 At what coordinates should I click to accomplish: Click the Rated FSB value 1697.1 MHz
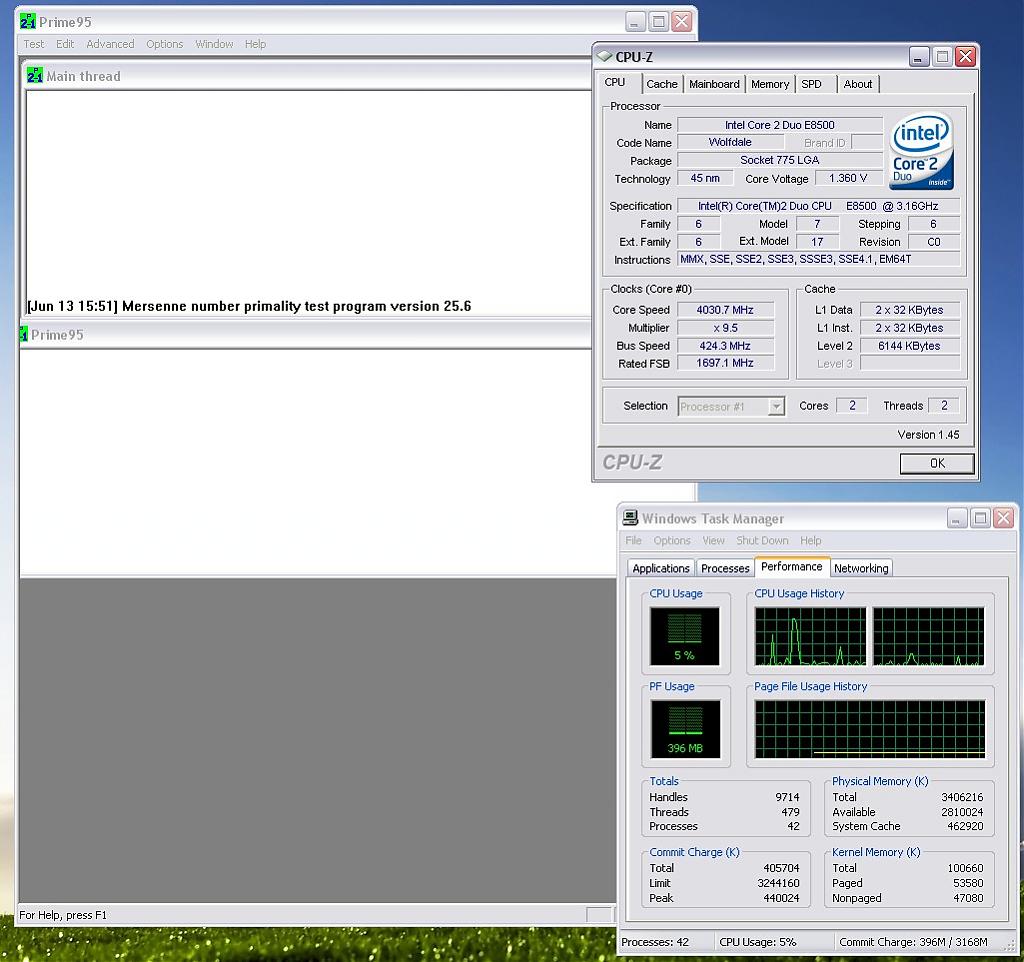(x=725, y=363)
